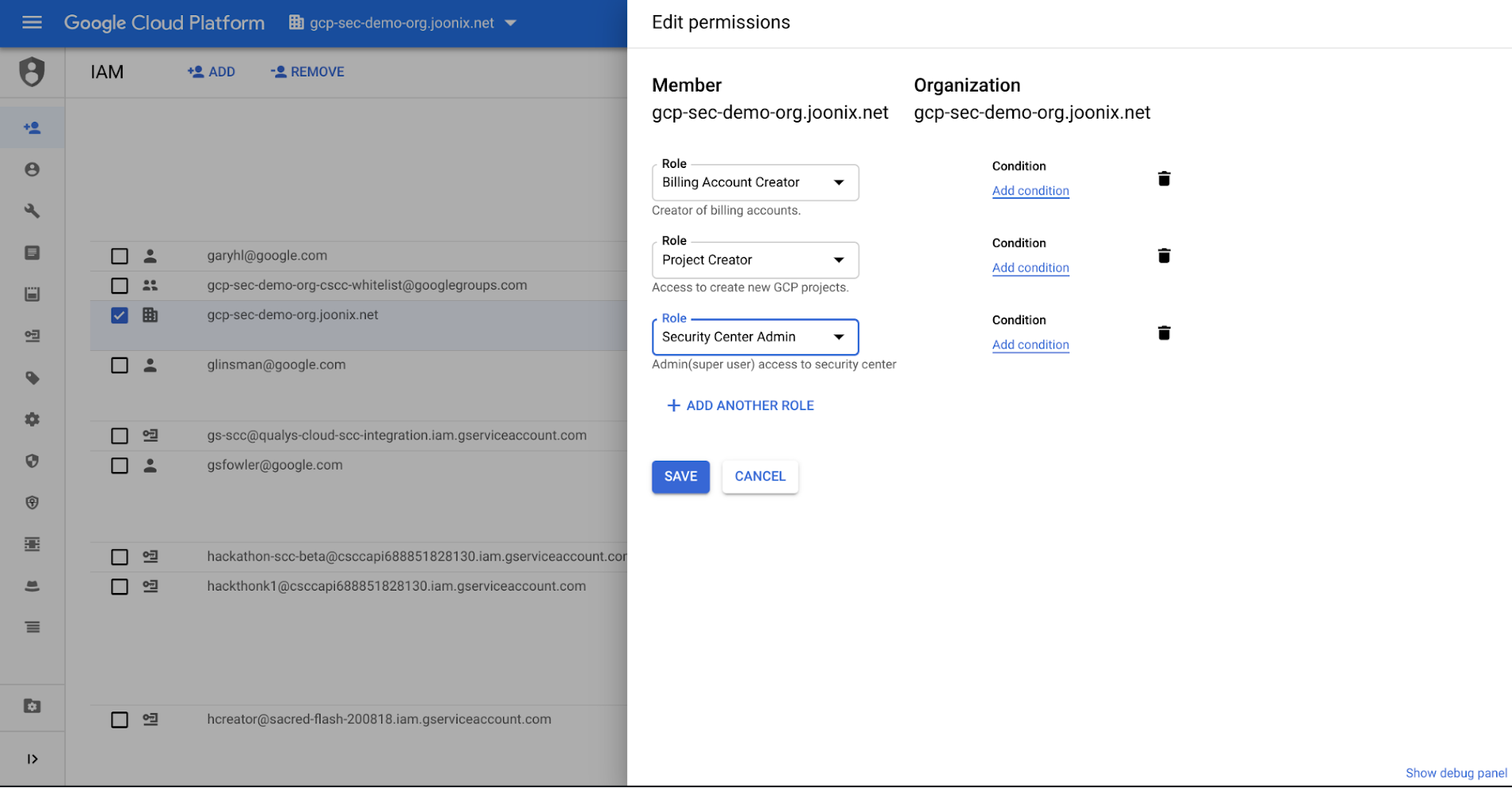Open the Labels tag sidebar icon

[32, 377]
